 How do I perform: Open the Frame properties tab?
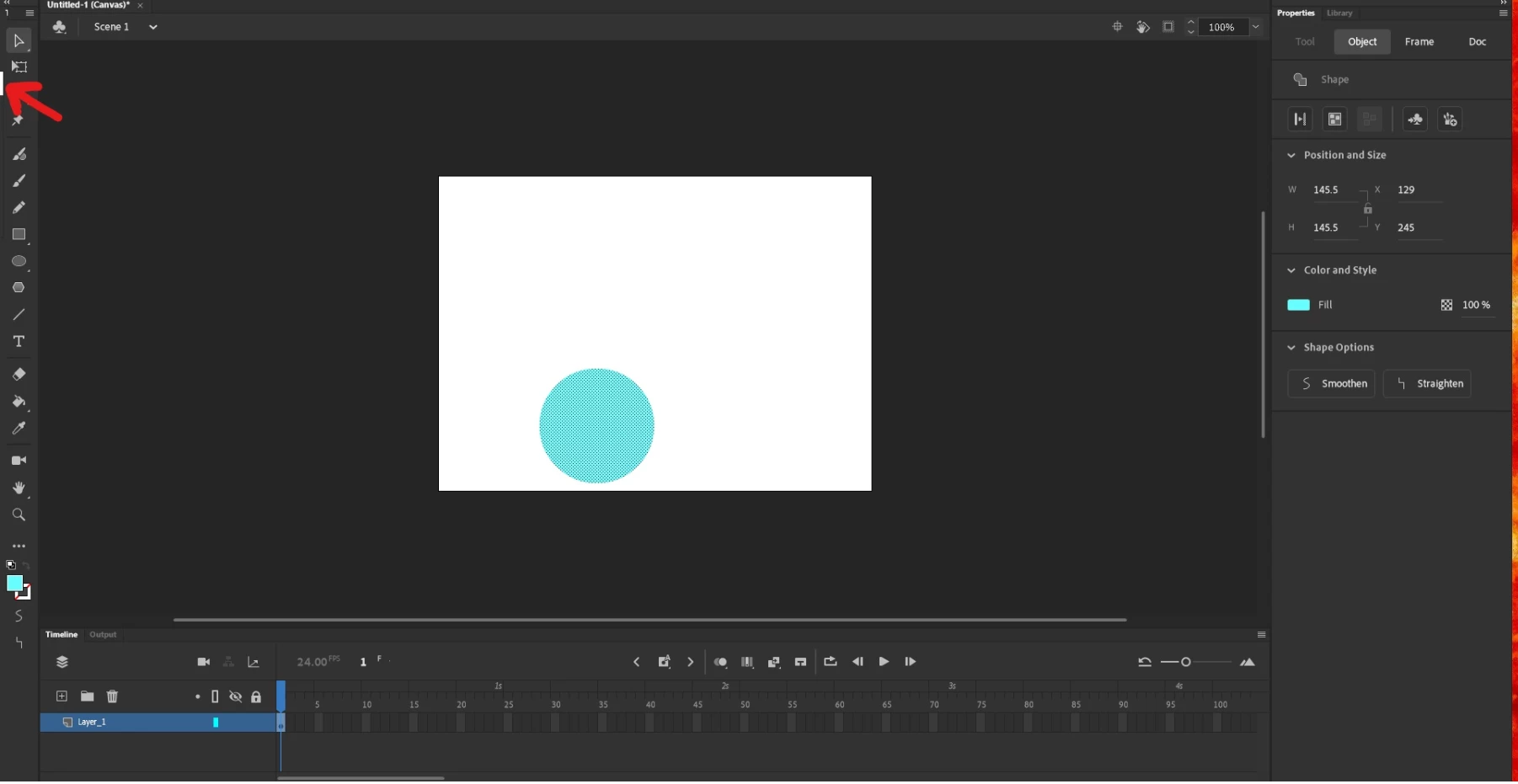pos(1419,42)
